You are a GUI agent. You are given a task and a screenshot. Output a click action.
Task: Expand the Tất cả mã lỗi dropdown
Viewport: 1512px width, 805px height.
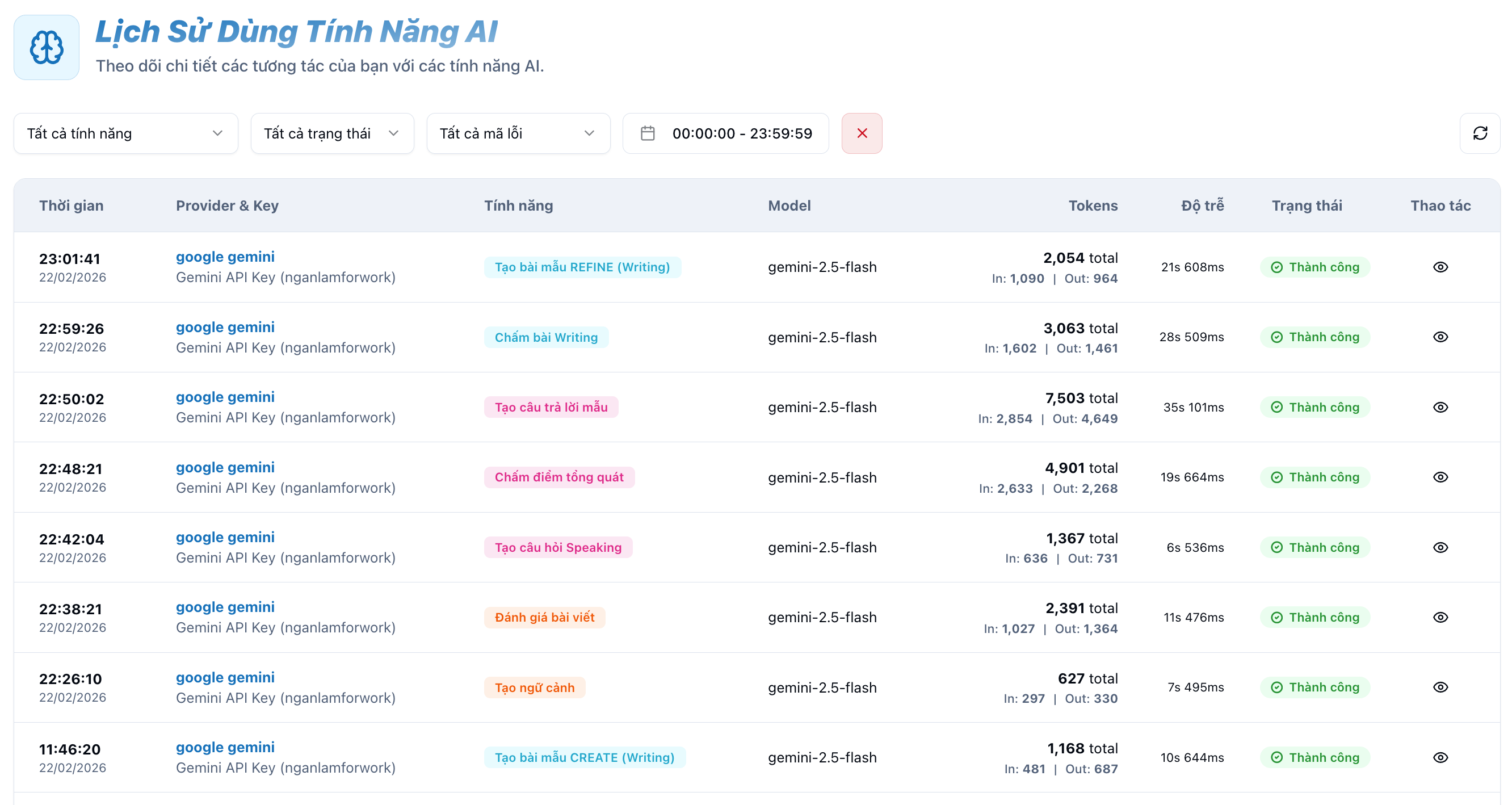pyautogui.click(x=518, y=133)
